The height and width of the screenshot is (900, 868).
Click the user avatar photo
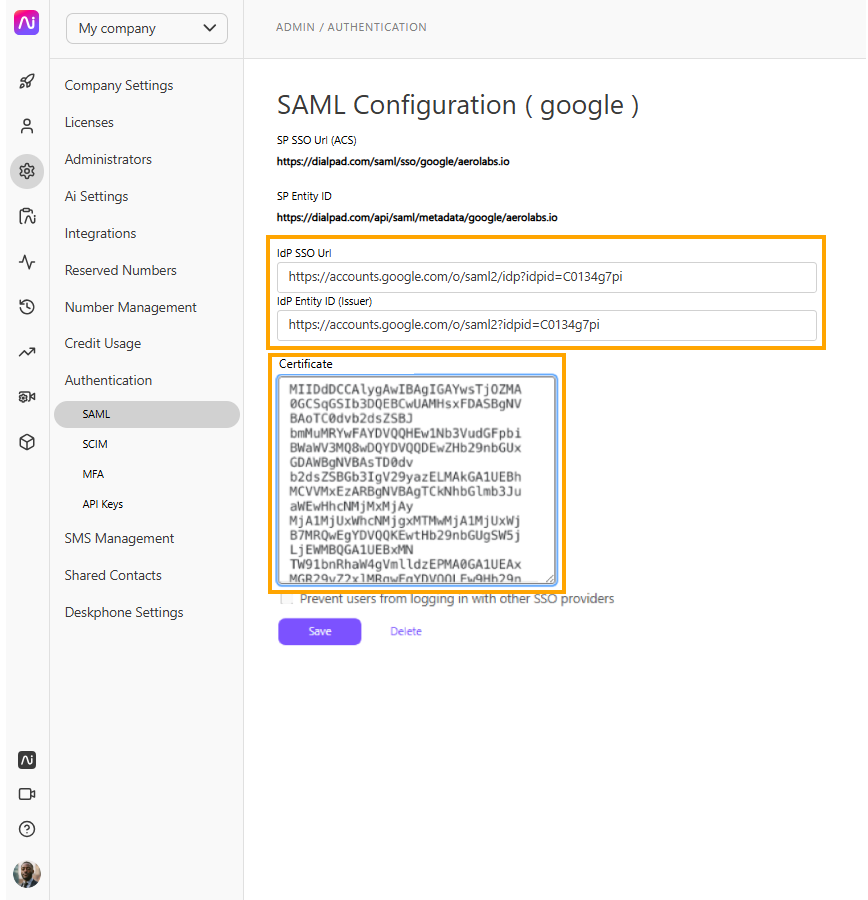27,874
